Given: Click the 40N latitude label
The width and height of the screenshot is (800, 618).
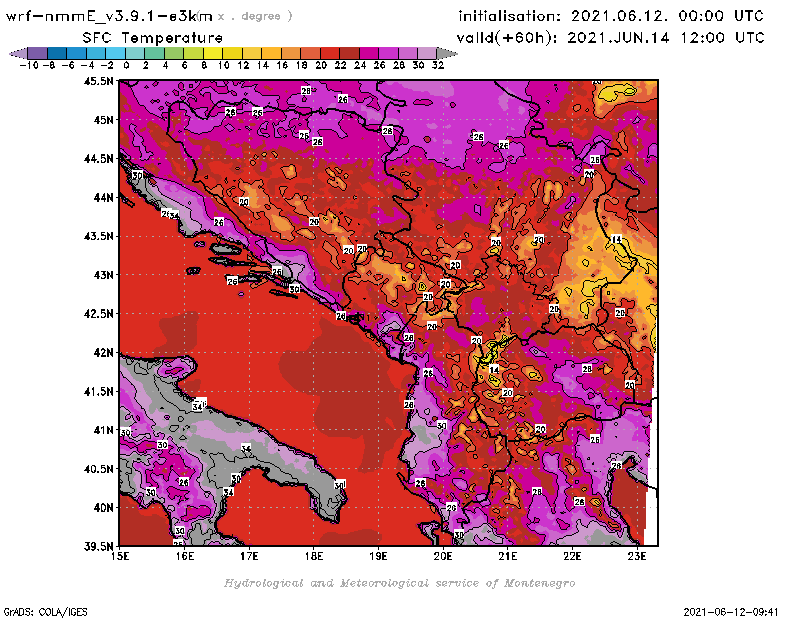Looking at the screenshot, I should click(x=103, y=508).
